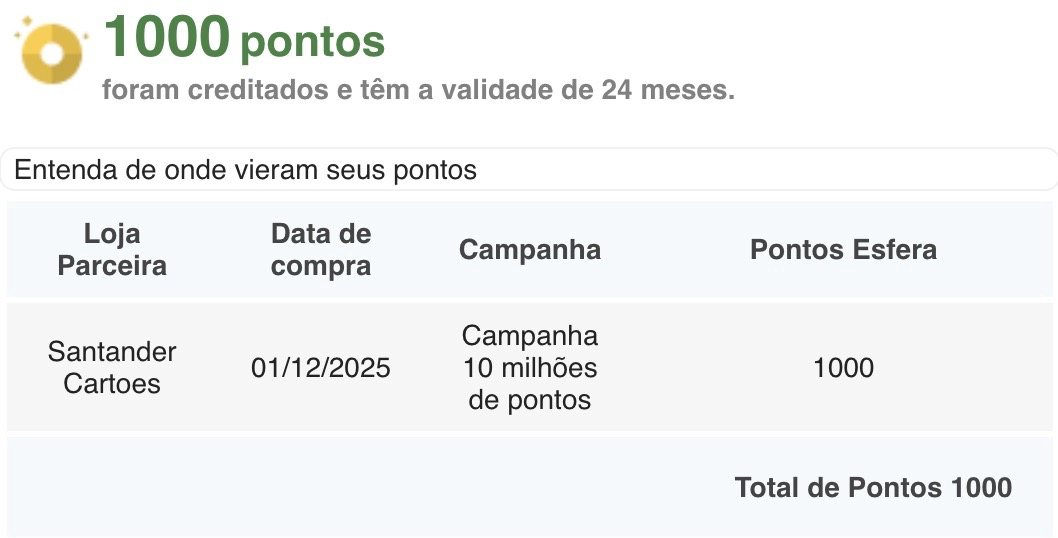Select the "Santander Cartoes" store cell
Viewport: 1058px width, 538px height.
pos(112,368)
